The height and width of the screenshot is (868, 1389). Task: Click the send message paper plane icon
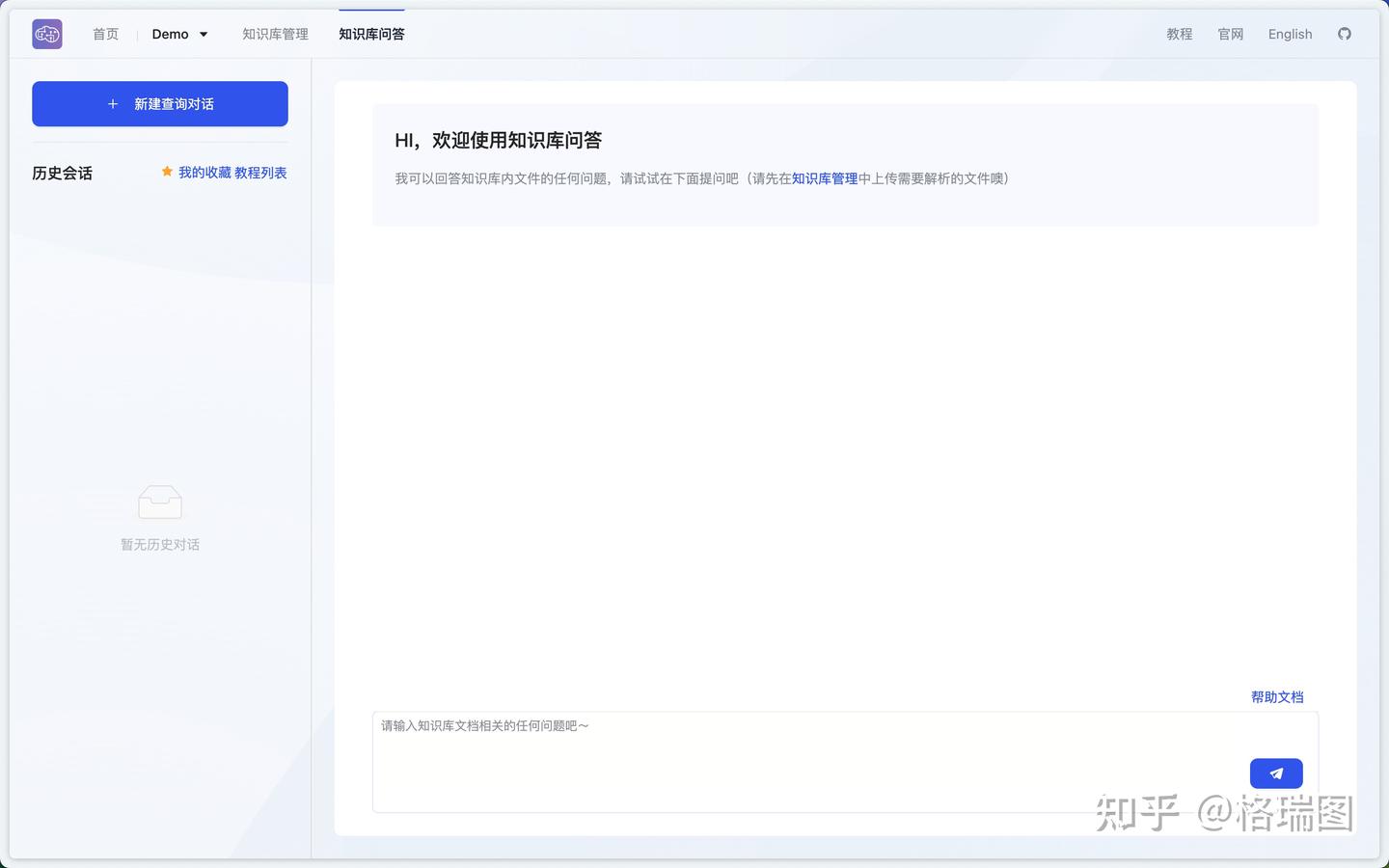pos(1275,773)
